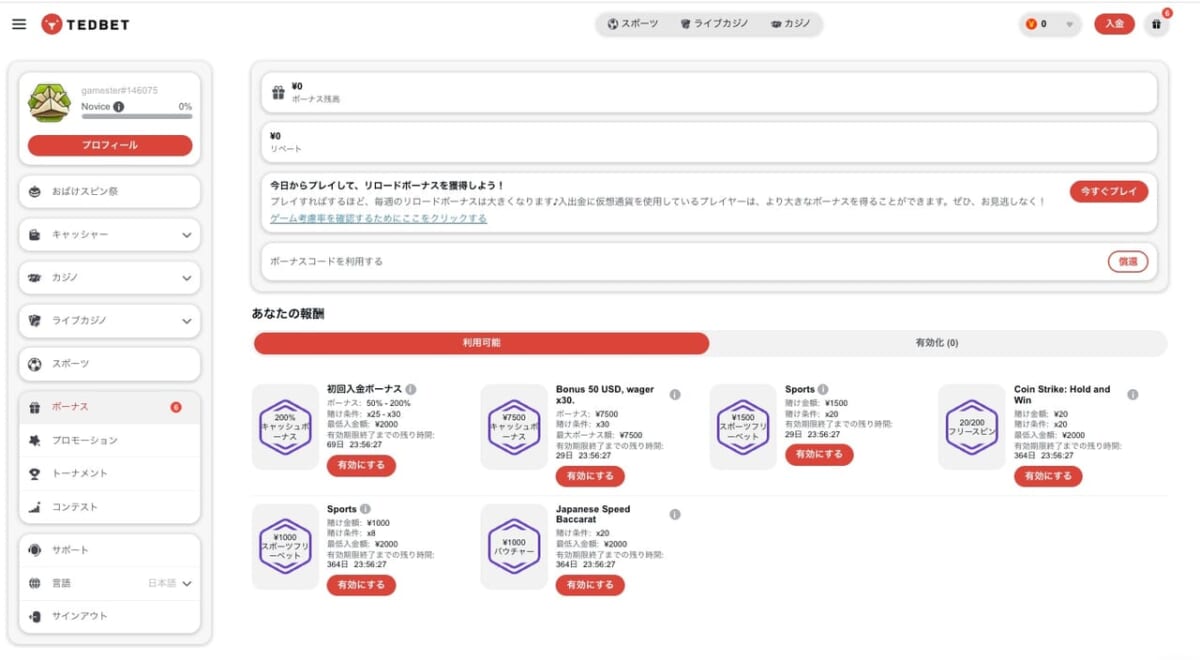This screenshot has width=1200, height=660.
Task: Open コンテスト in the sidebar
Action: pos(109,507)
